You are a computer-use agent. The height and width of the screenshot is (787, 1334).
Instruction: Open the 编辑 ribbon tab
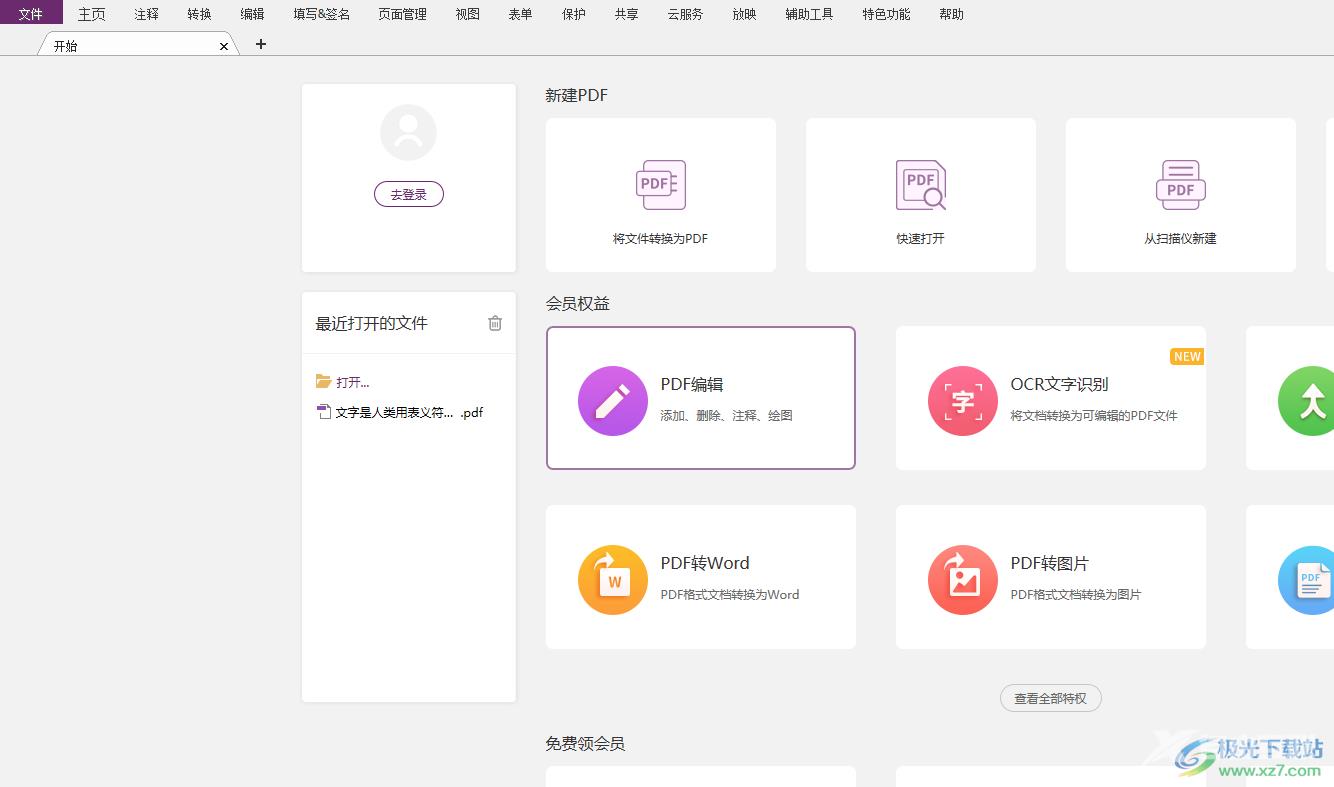tap(252, 14)
